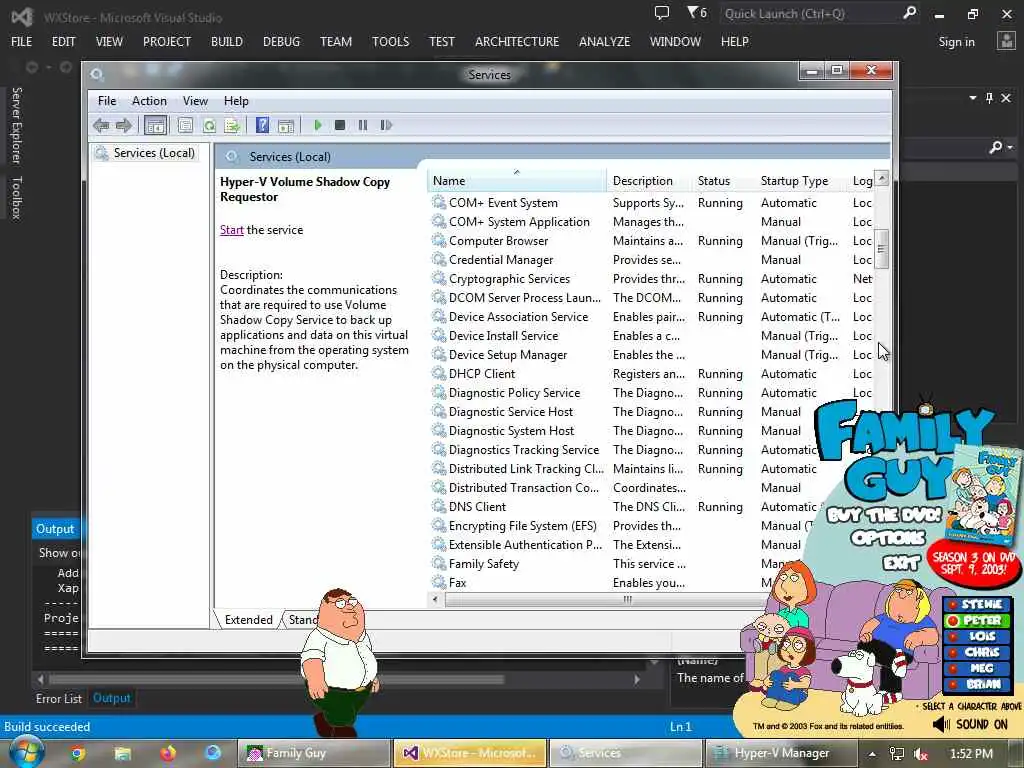The image size is (1024, 768).
Task: Click the blue Help question-mark icon
Action: pyautogui.click(x=262, y=125)
